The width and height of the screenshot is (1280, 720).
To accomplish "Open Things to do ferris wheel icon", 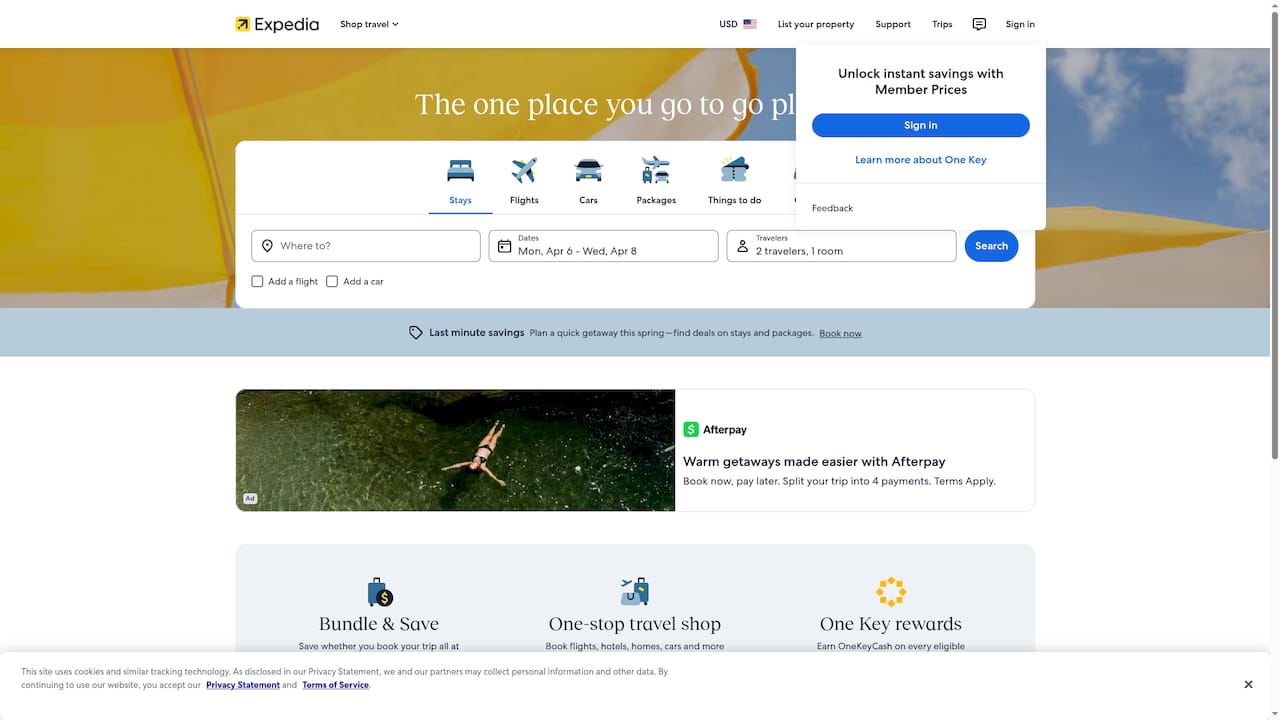I will pos(733,169).
